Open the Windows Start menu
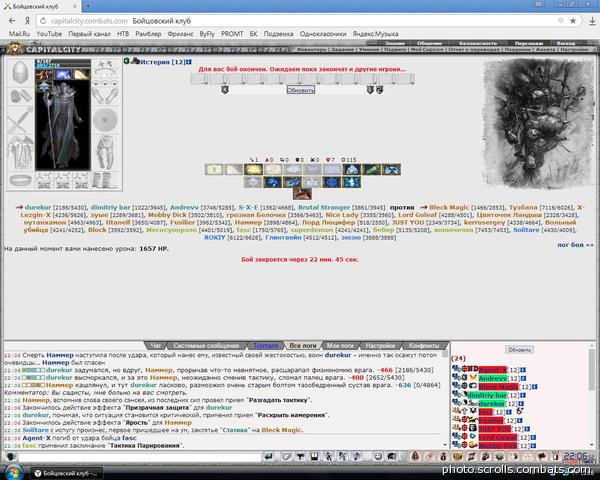 [14, 472]
